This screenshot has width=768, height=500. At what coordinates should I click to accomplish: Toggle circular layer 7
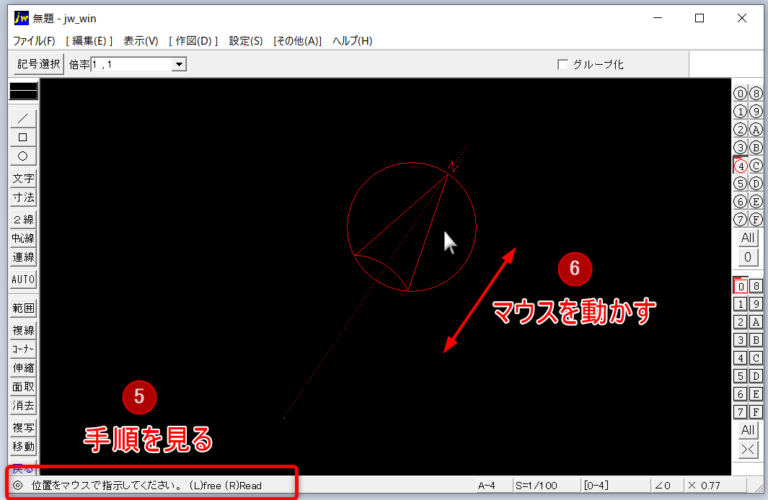[740, 220]
